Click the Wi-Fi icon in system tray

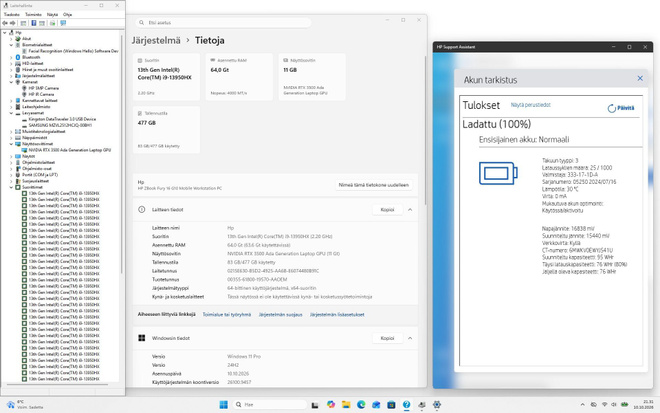point(604,405)
